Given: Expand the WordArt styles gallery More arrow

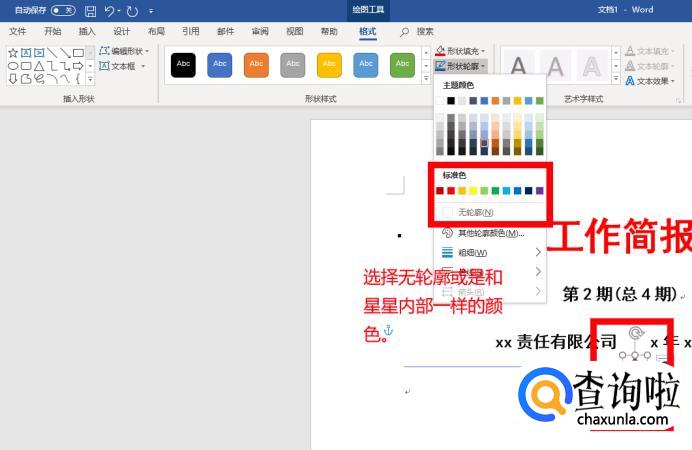Looking at the screenshot, I should point(616,79).
